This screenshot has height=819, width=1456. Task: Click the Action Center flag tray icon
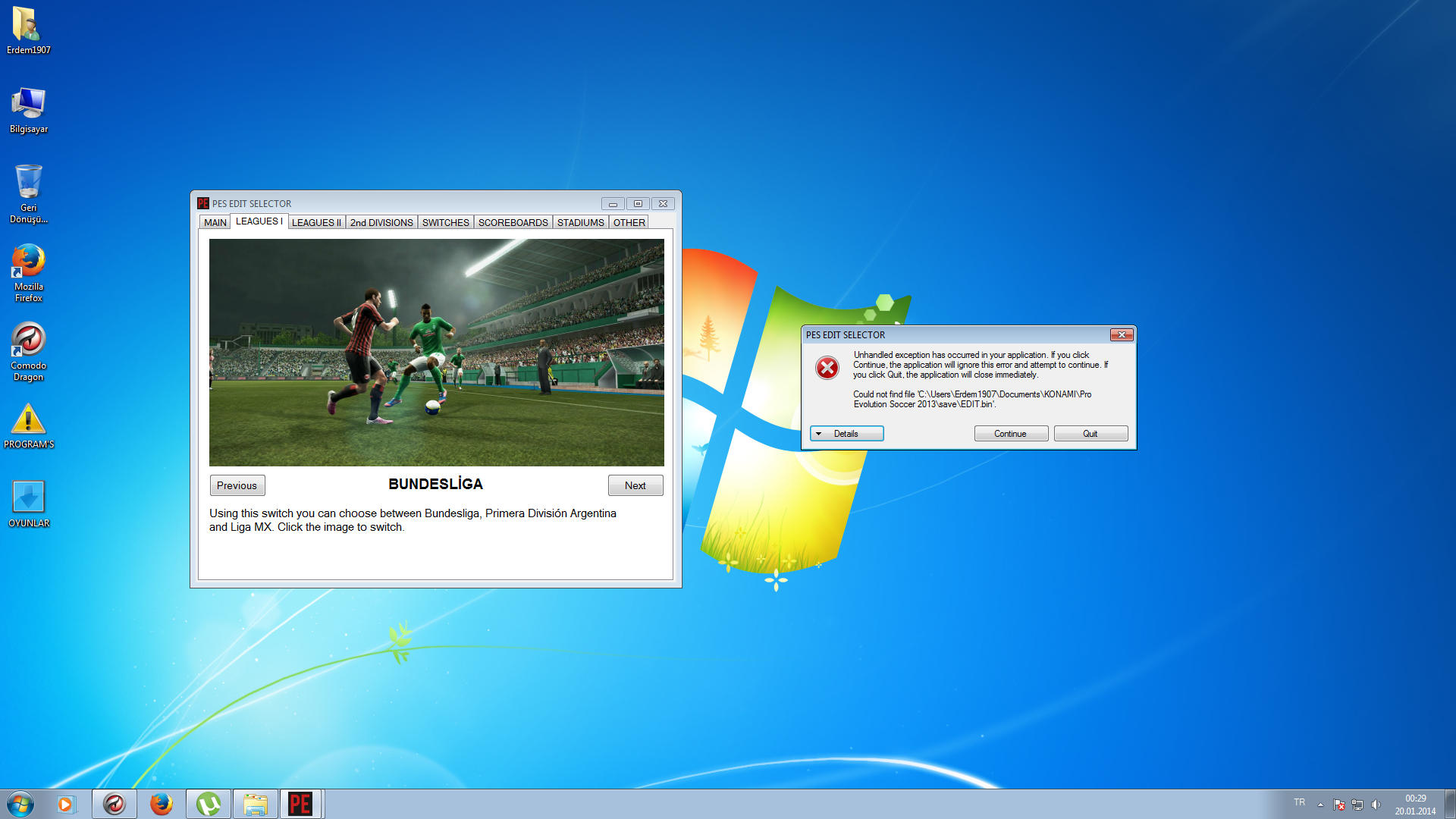click(1339, 805)
